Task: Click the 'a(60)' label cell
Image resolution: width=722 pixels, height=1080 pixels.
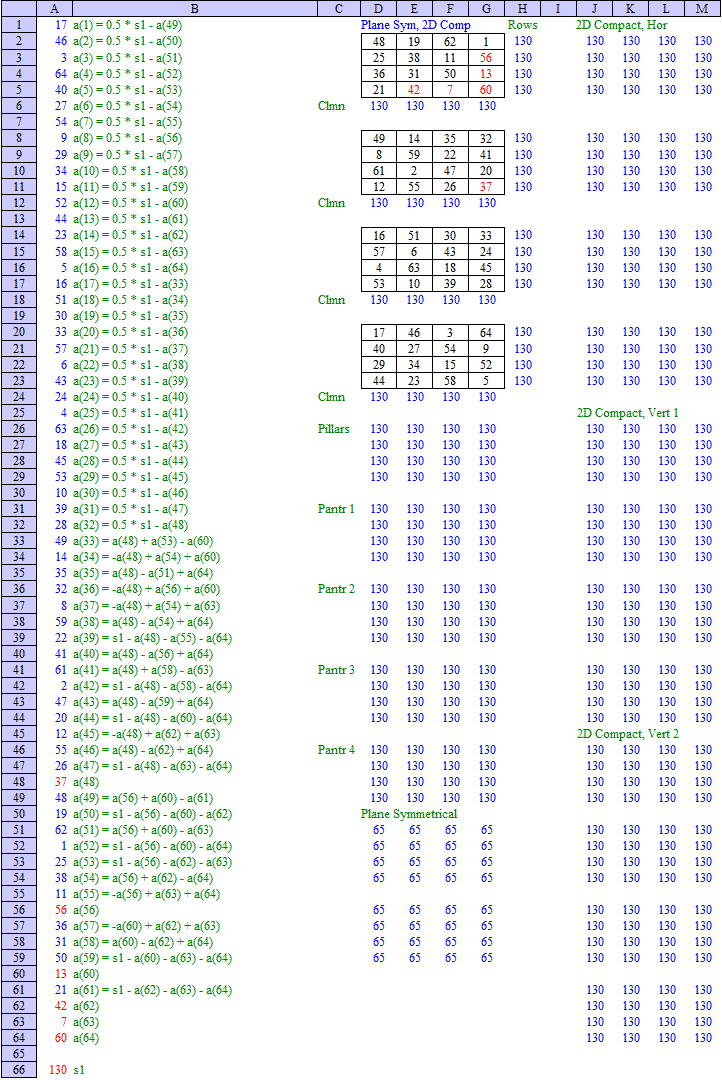Action: click(86, 974)
